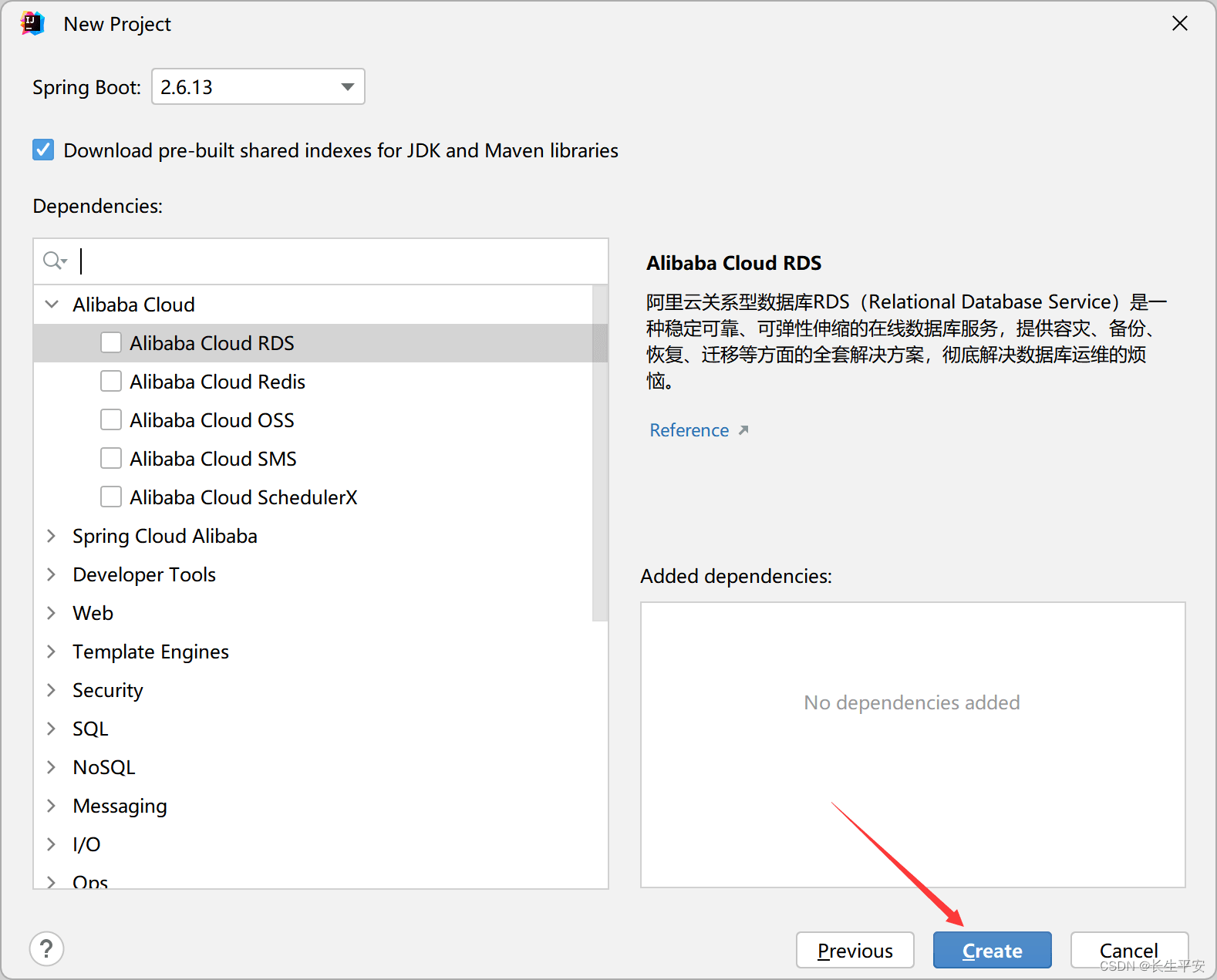Select the Alibaba Cloud RDS label
This screenshot has height=980, width=1217.
coord(212,343)
